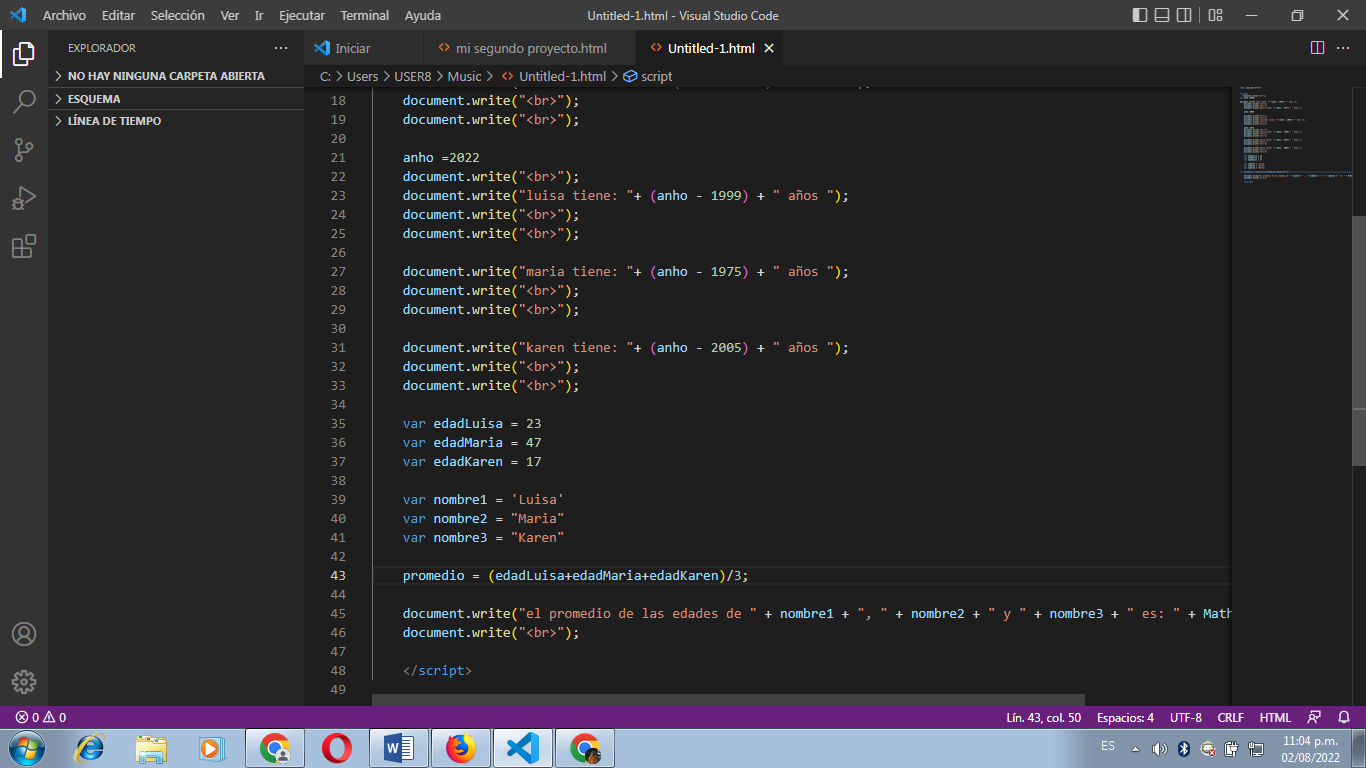Click the VS Code logo in title bar
The width and height of the screenshot is (1366, 768).
click(18, 15)
